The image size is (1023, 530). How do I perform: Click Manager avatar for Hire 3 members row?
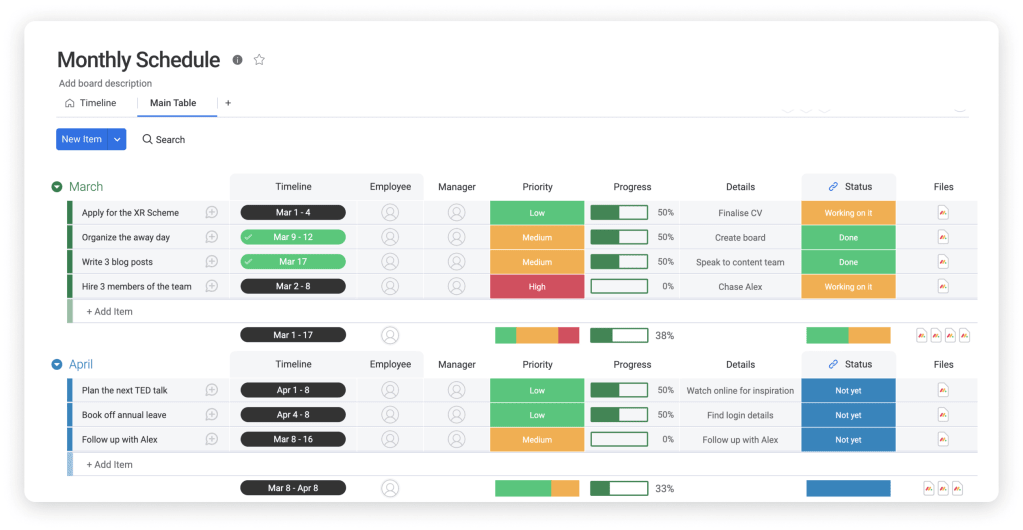tap(456, 287)
